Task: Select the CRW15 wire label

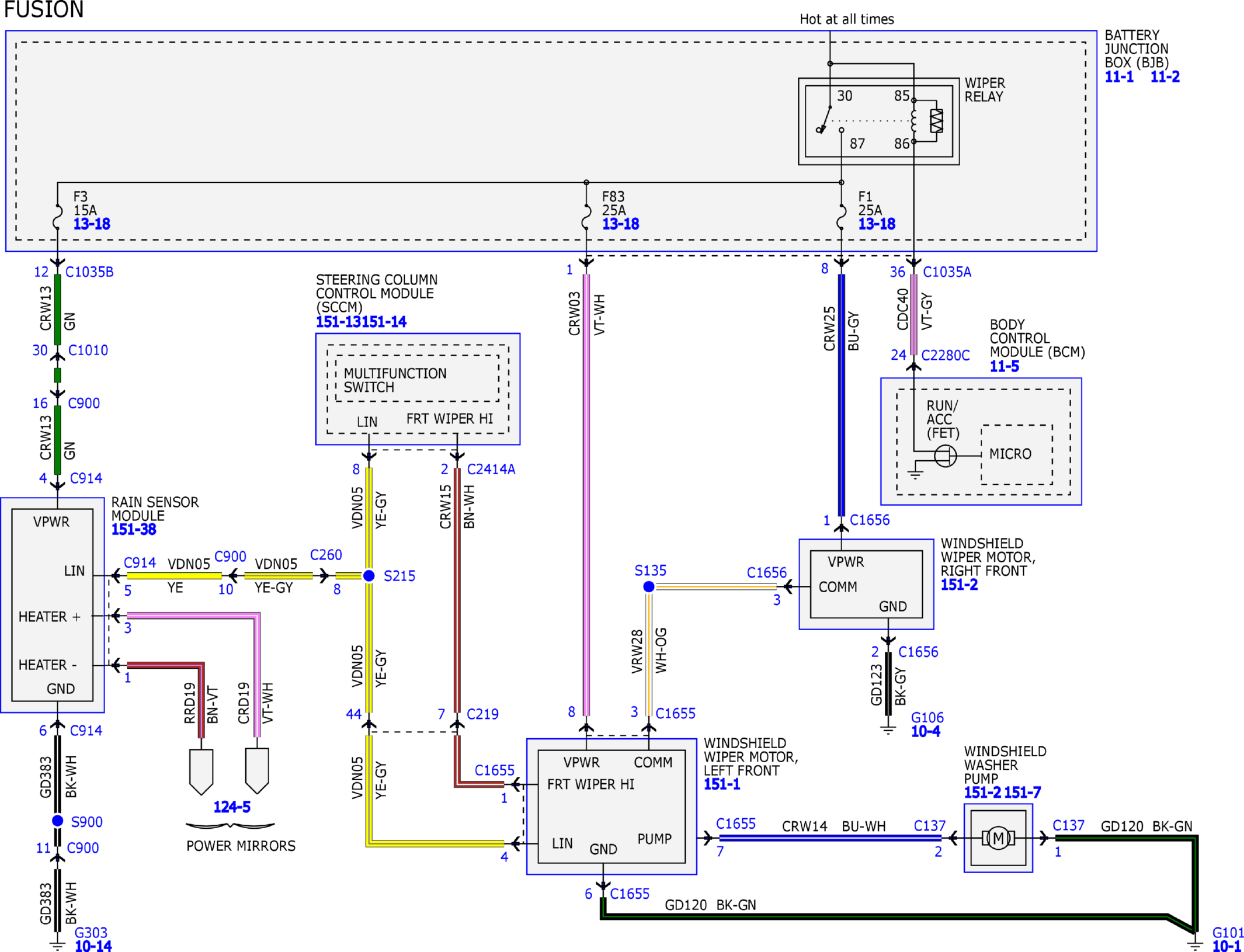Action: pos(446,507)
